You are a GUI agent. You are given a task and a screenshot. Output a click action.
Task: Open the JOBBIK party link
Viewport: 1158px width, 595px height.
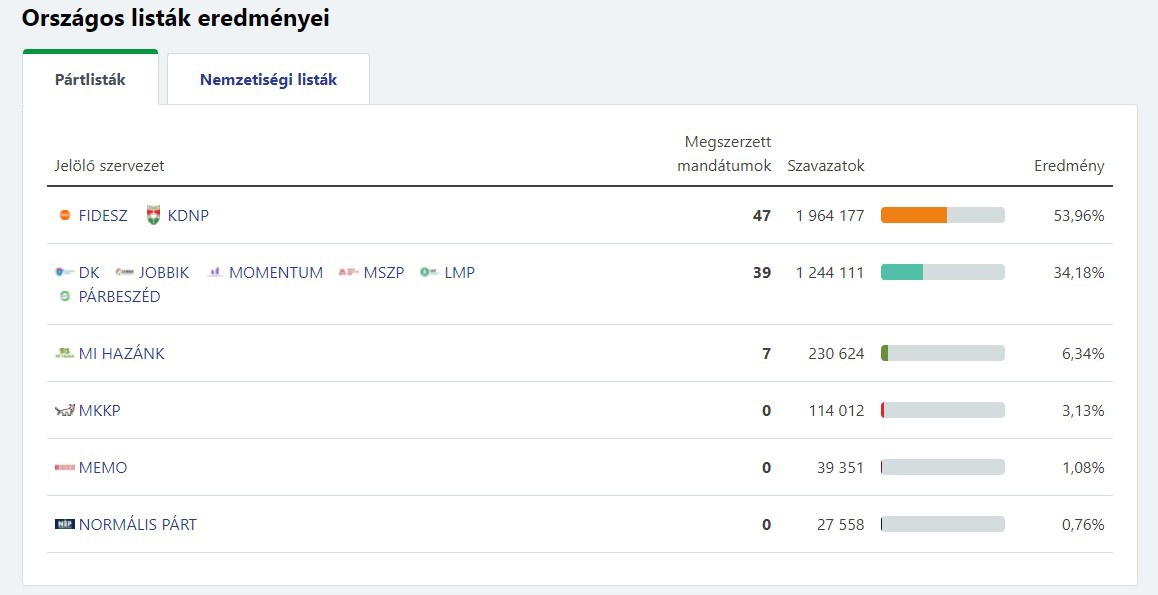[164, 272]
